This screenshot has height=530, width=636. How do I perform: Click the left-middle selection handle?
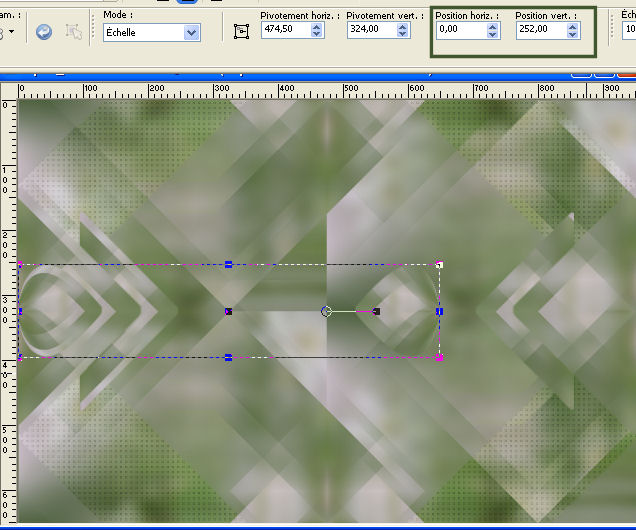(x=20, y=311)
